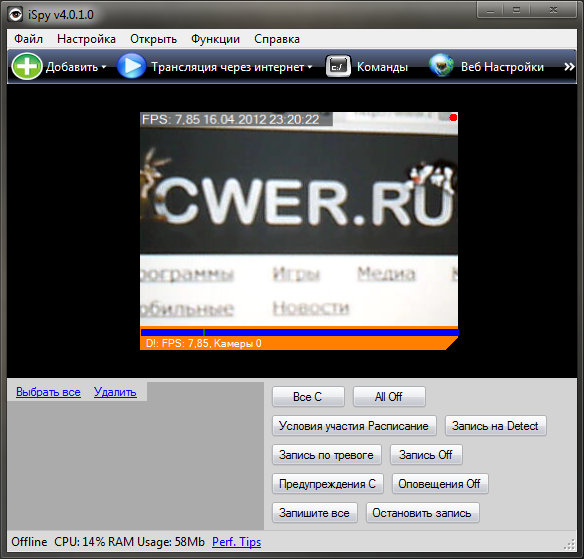Click the green plus Add icon
This screenshot has width=584, height=559.
[26, 67]
